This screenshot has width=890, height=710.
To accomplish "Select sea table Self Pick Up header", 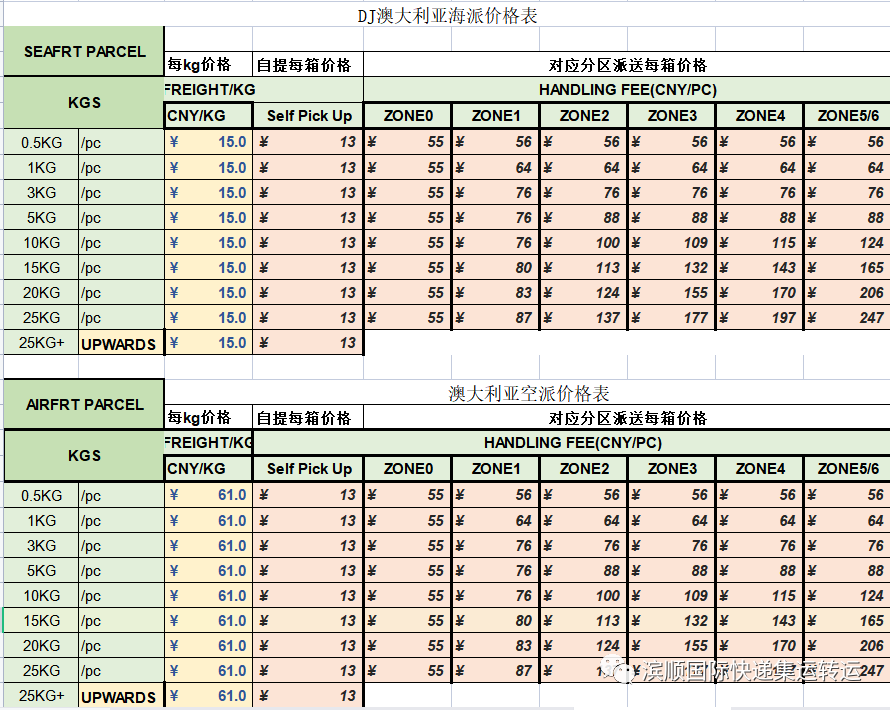I will (308, 116).
